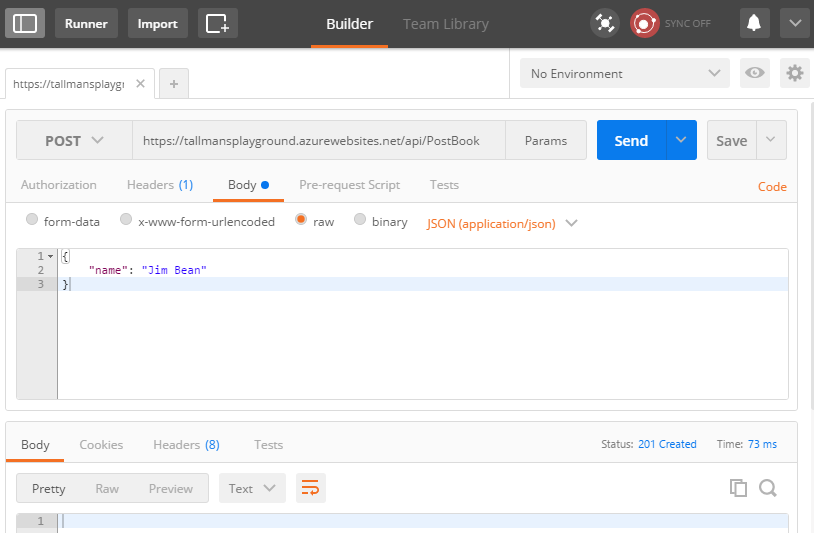Viewport: 814px width, 533px height.
Task: Open the response Body tab
Action: pyautogui.click(x=35, y=445)
